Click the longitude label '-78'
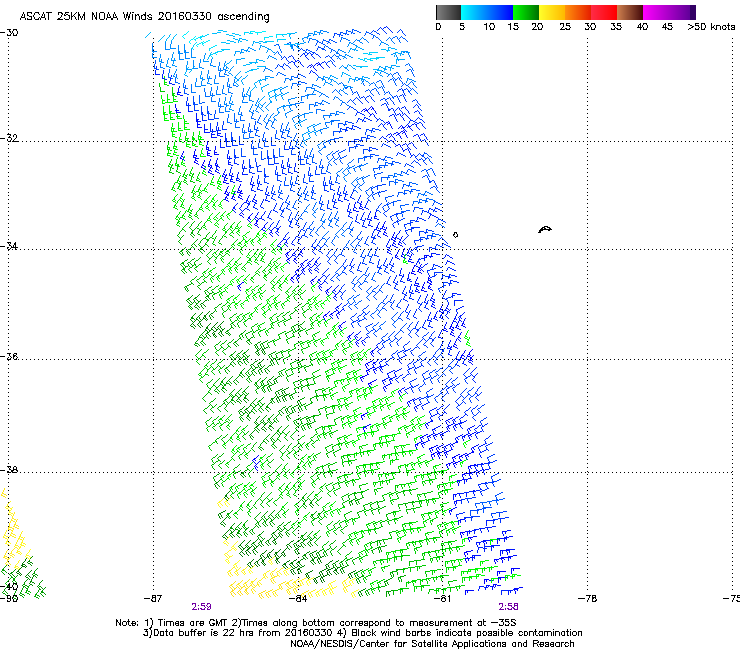740x650 pixels. pyautogui.click(x=588, y=599)
